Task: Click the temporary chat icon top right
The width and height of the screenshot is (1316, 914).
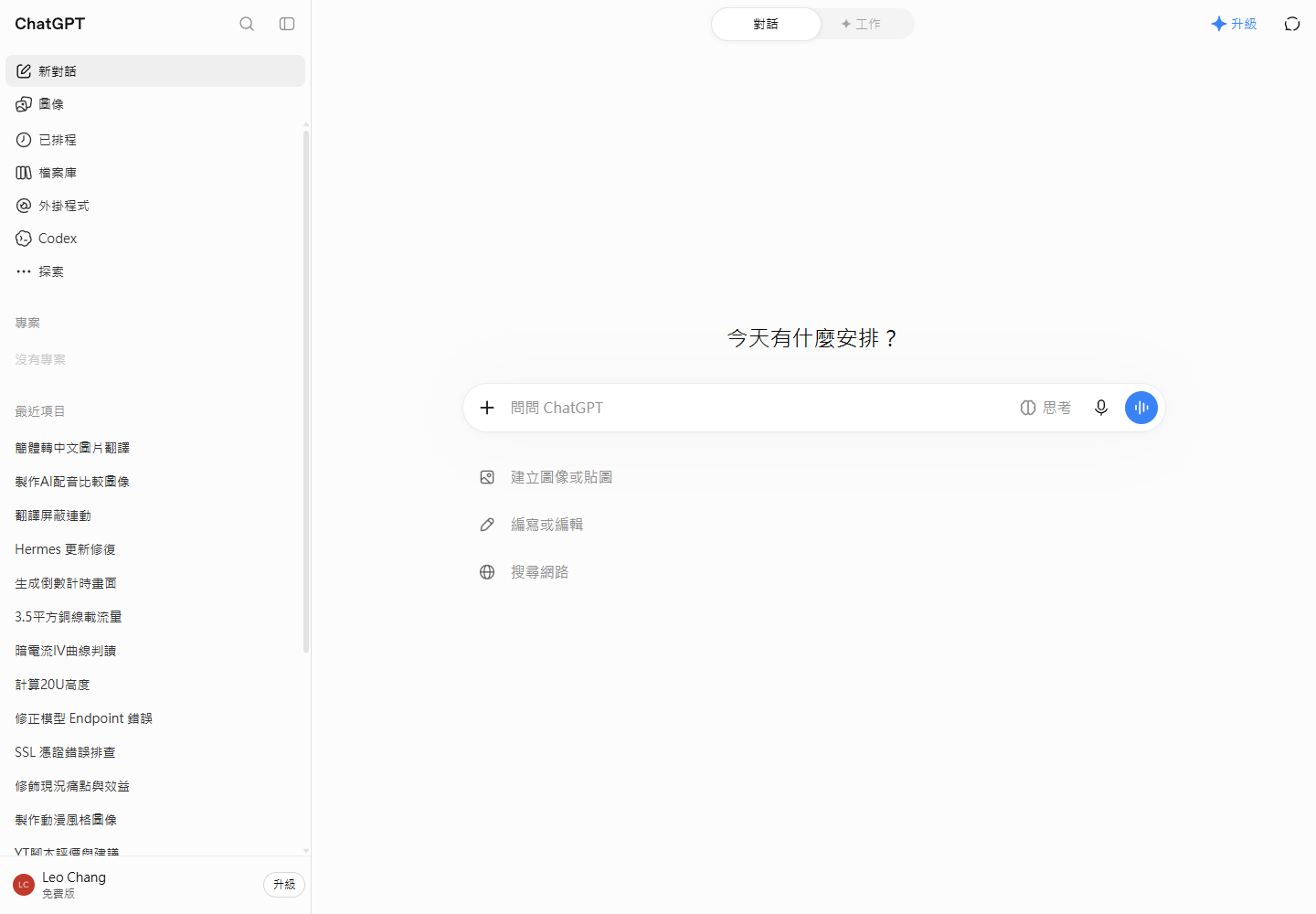Action: pos(1292,24)
